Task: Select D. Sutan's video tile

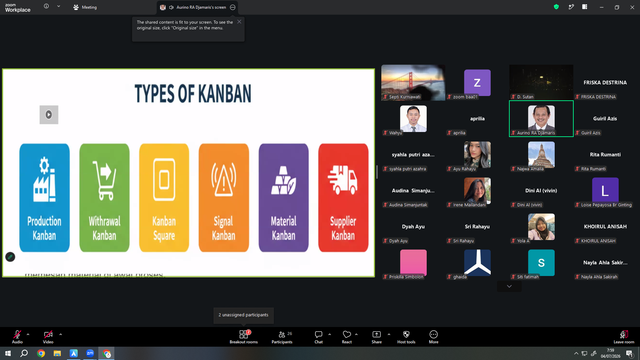Action: [x=541, y=82]
